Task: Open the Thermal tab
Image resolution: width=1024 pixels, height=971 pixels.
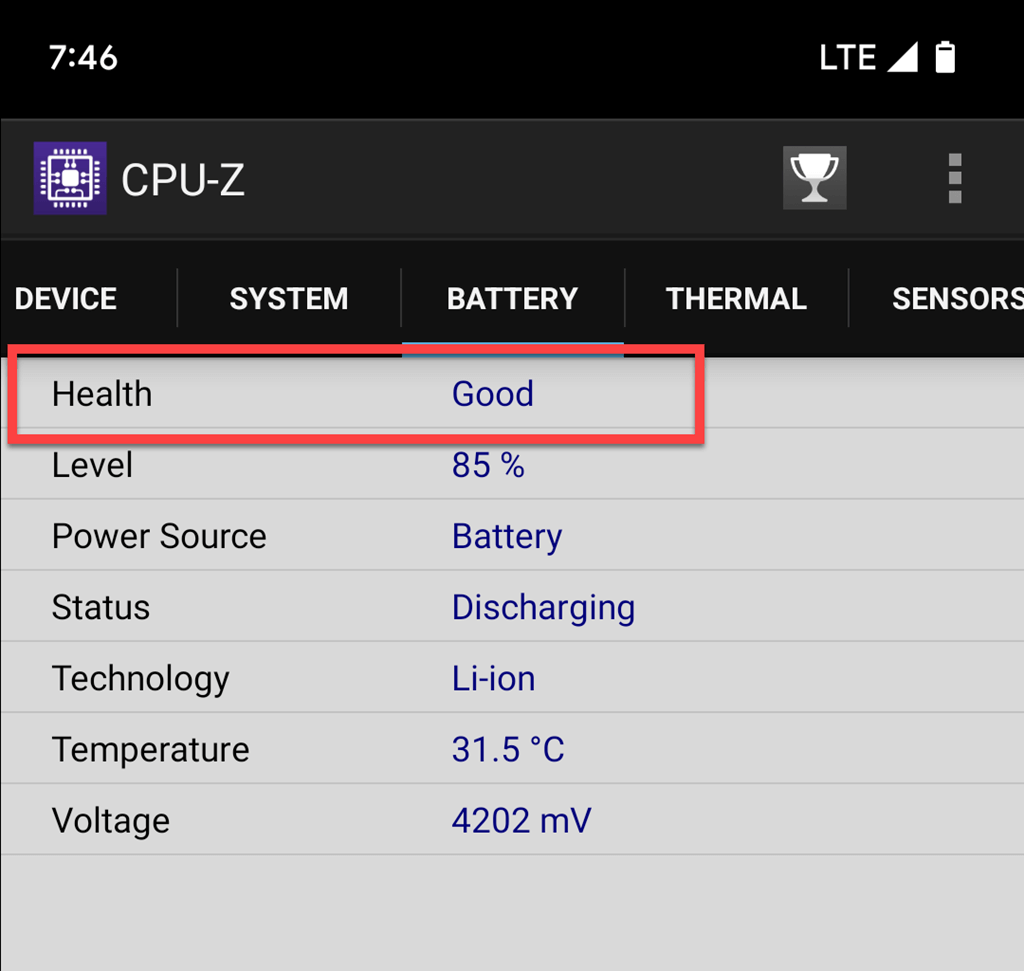Action: click(x=736, y=299)
